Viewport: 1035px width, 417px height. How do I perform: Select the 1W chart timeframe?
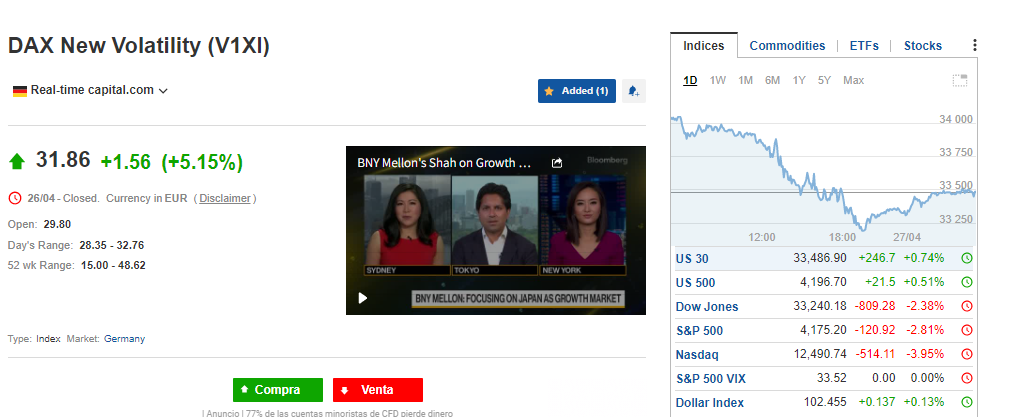(718, 80)
